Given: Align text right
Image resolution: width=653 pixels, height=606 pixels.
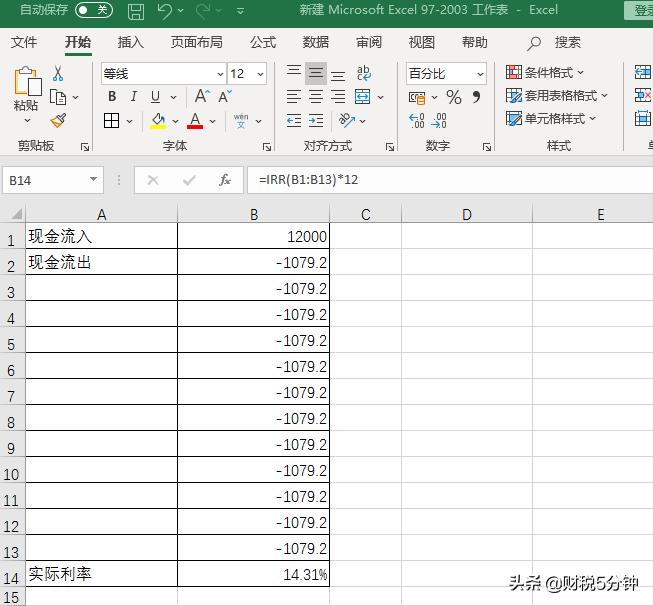Looking at the screenshot, I should coord(338,97).
